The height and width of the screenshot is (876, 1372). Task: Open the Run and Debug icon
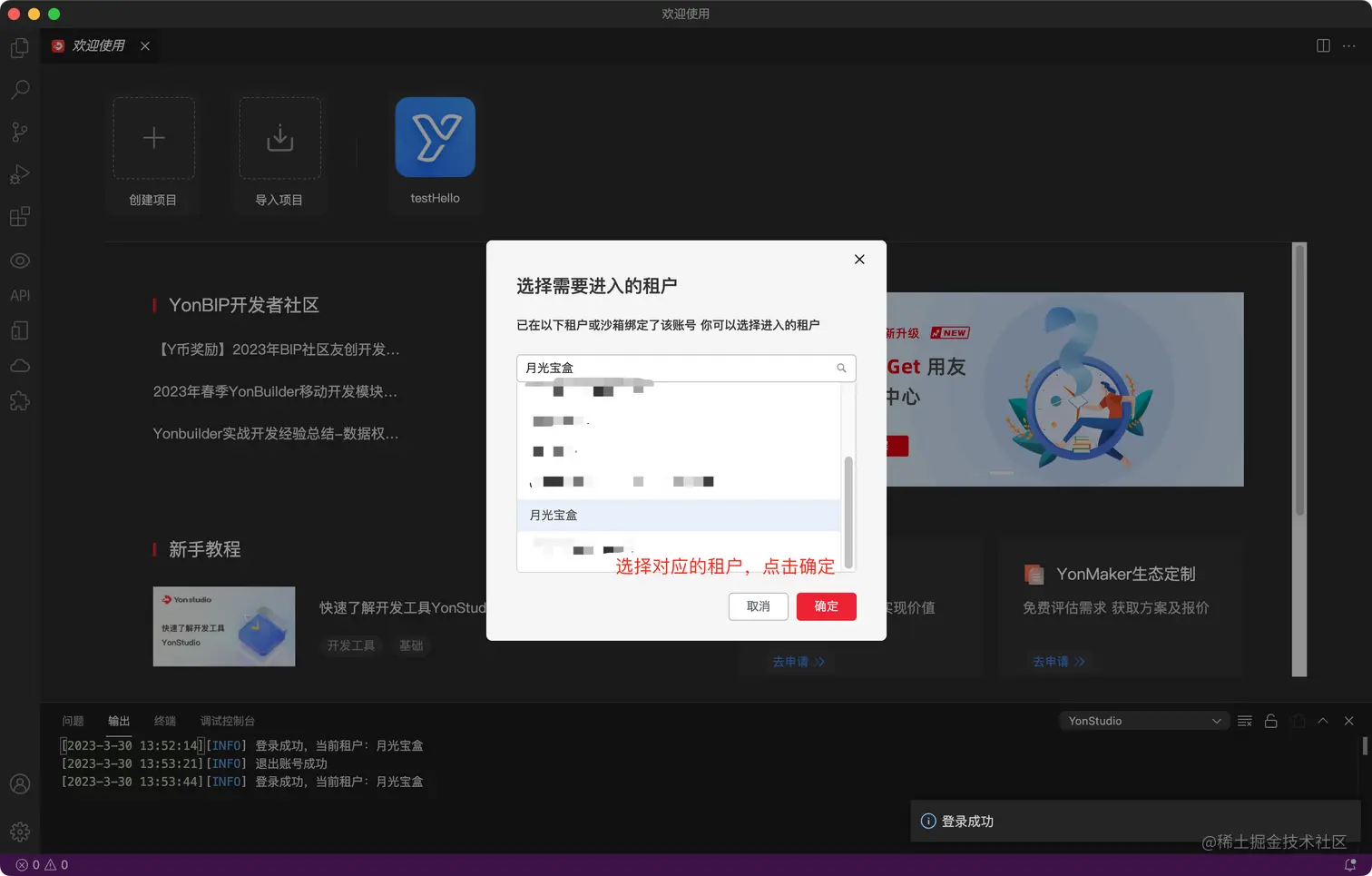[20, 174]
